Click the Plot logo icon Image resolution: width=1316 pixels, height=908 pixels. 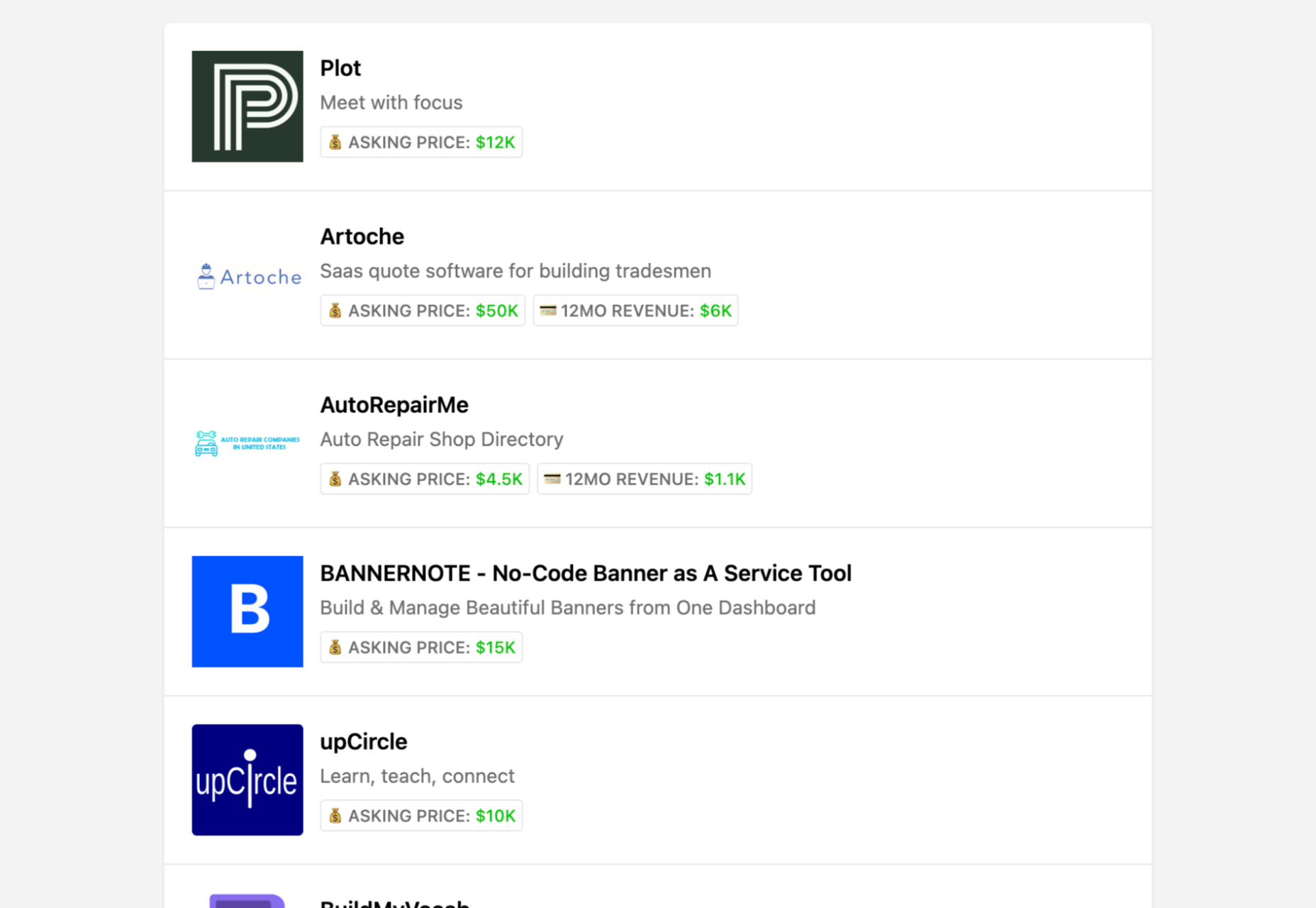click(x=247, y=106)
